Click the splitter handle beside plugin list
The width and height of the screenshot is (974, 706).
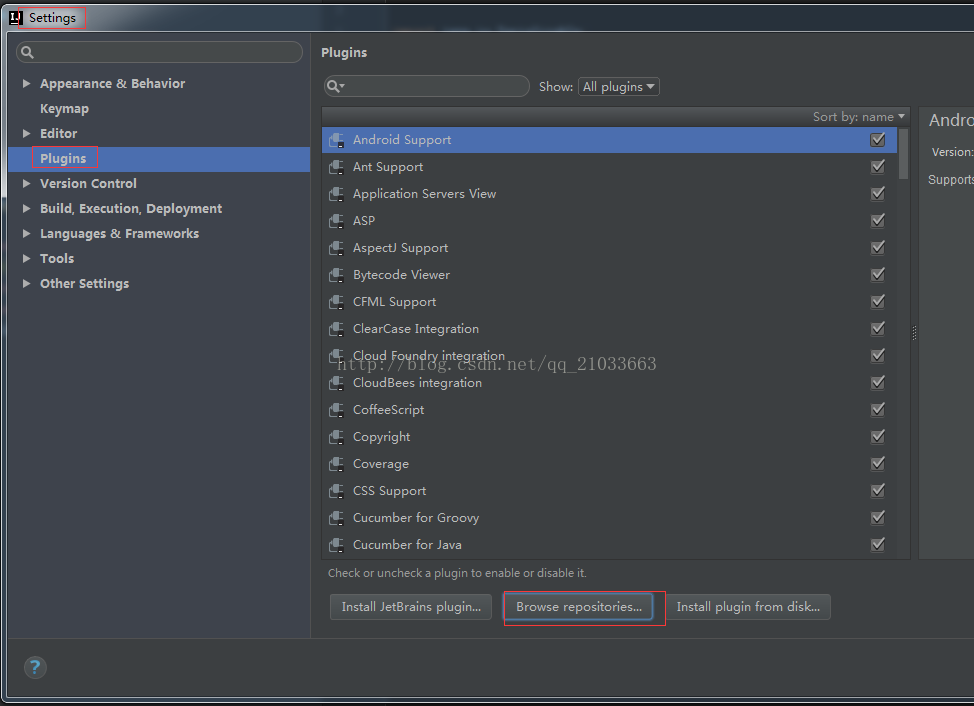914,333
